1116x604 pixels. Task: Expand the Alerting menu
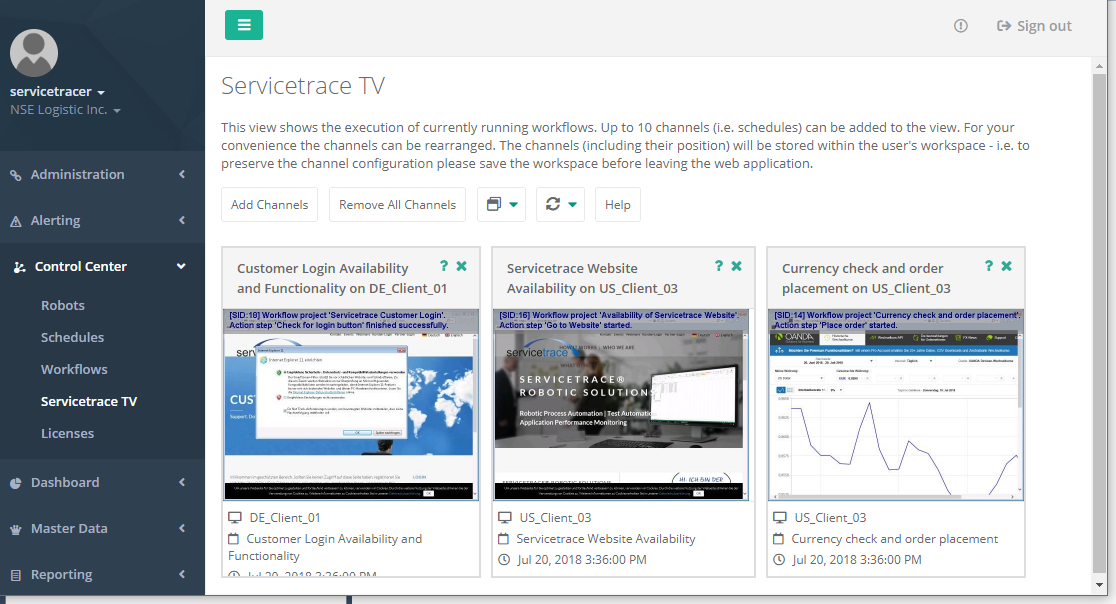pyautogui.click(x=102, y=221)
